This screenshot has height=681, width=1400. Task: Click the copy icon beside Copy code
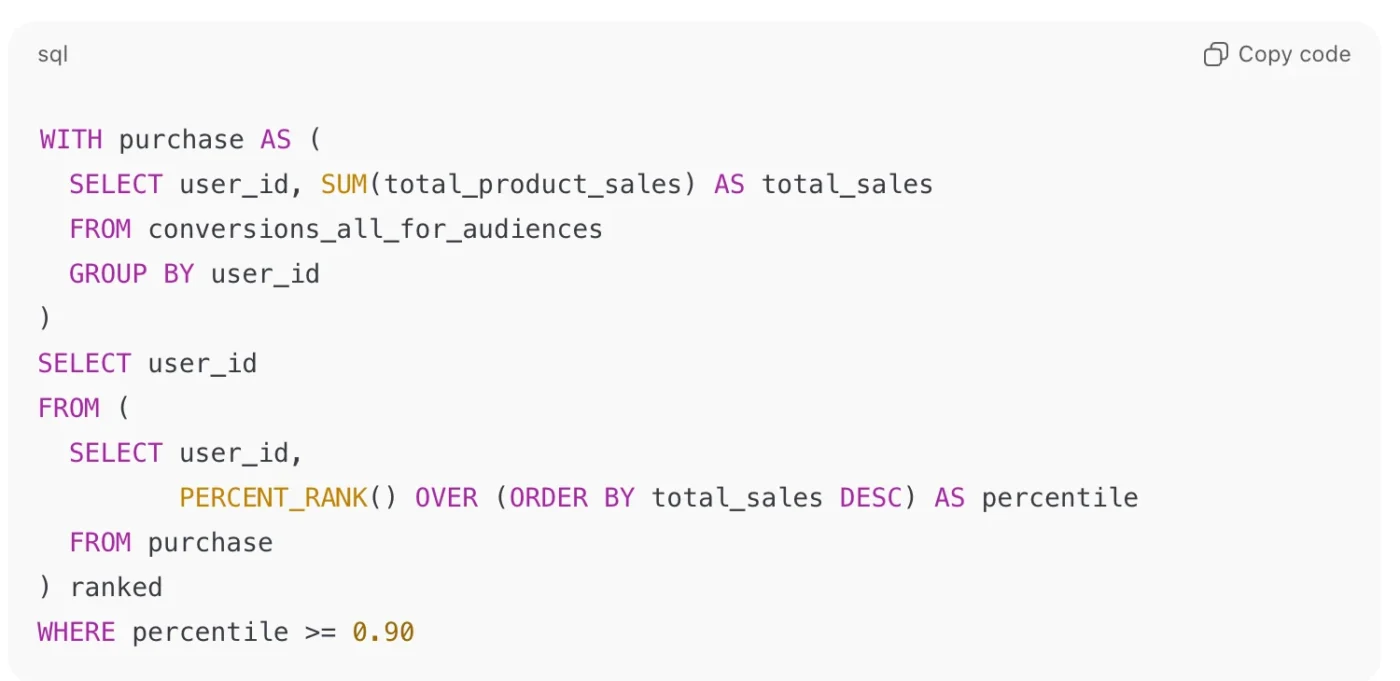click(x=1215, y=55)
